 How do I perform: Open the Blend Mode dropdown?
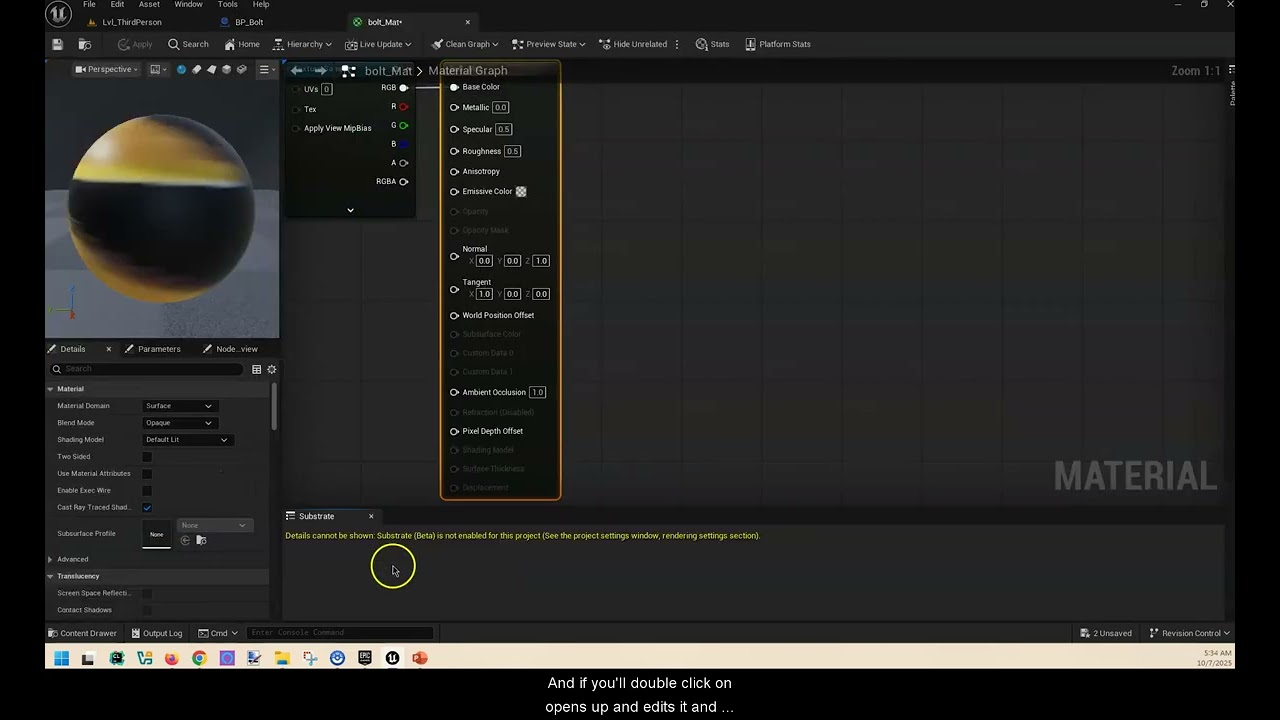pyautogui.click(x=178, y=423)
